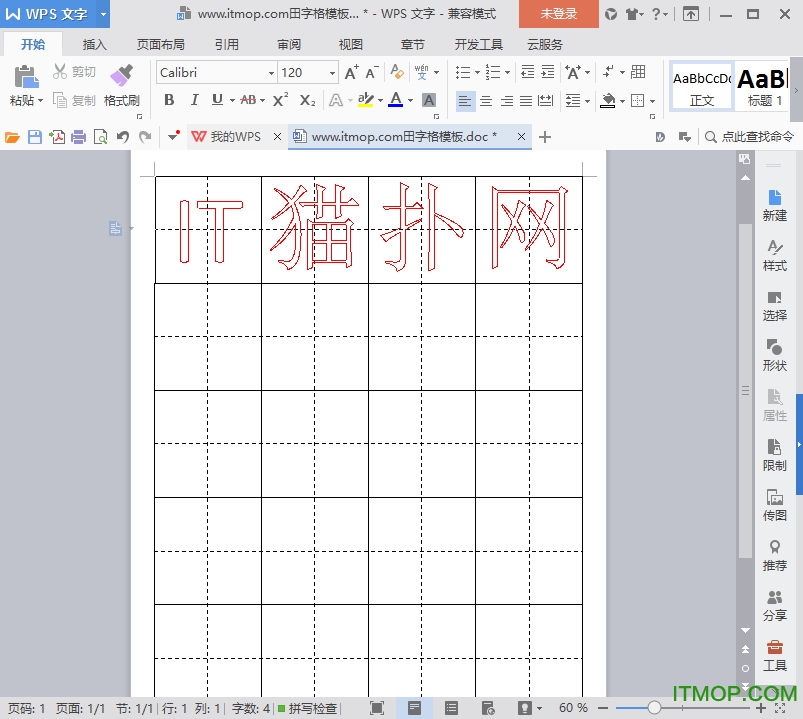This screenshot has height=719, width=803.
Task: Click the 未登录 login button
Action: pyautogui.click(x=557, y=15)
